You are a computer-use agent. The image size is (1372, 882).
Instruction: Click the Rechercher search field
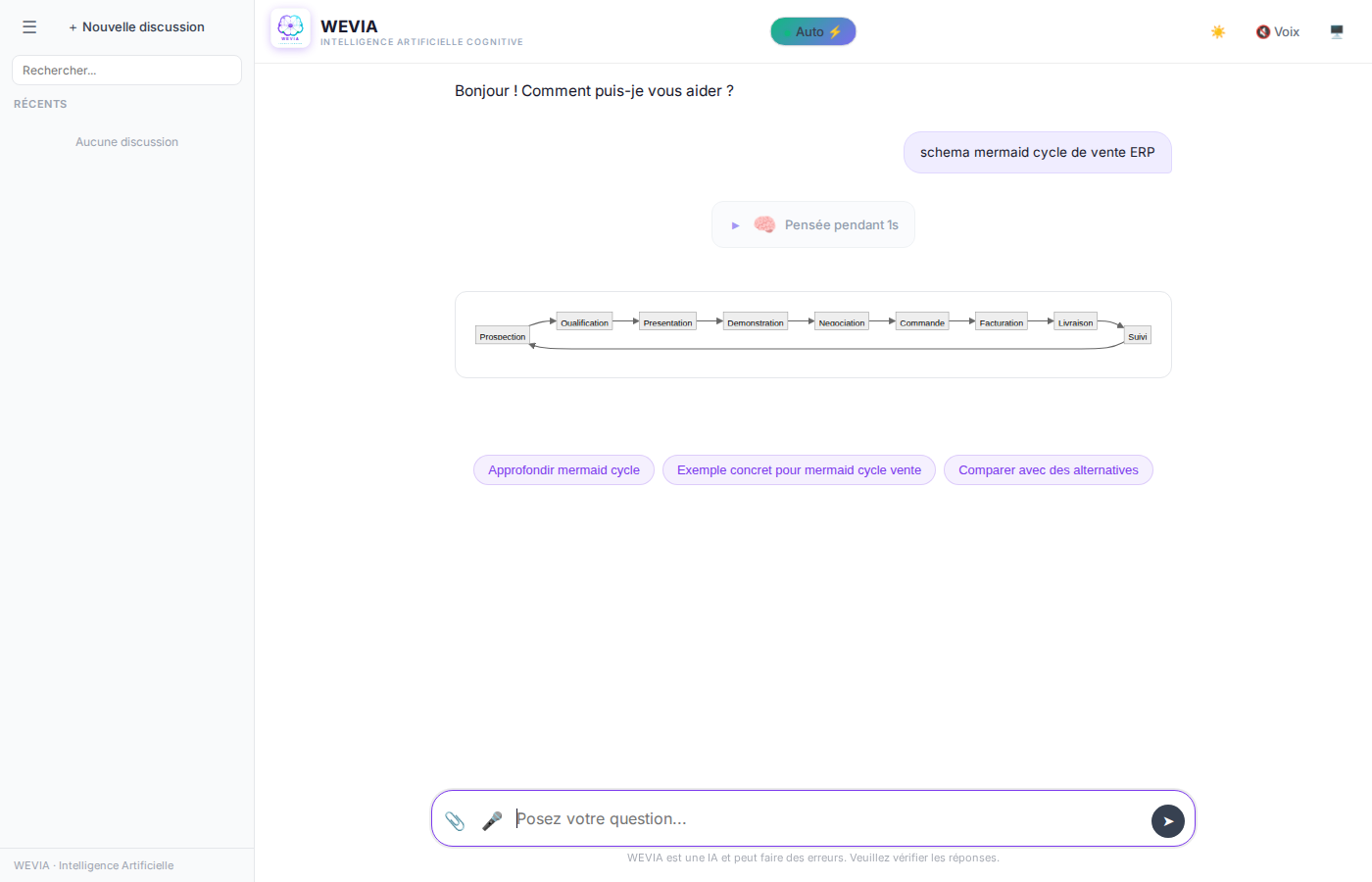(126, 71)
